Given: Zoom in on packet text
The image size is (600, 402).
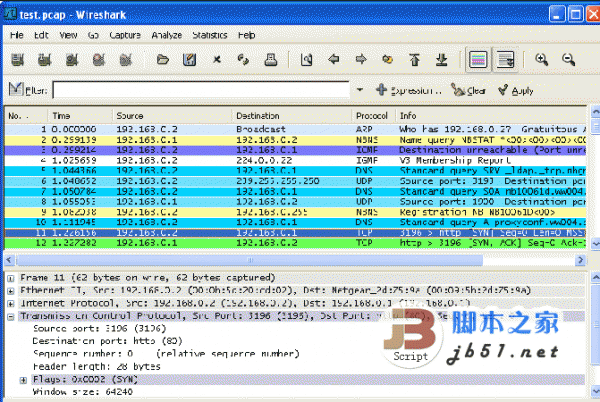Looking at the screenshot, I should 541,60.
